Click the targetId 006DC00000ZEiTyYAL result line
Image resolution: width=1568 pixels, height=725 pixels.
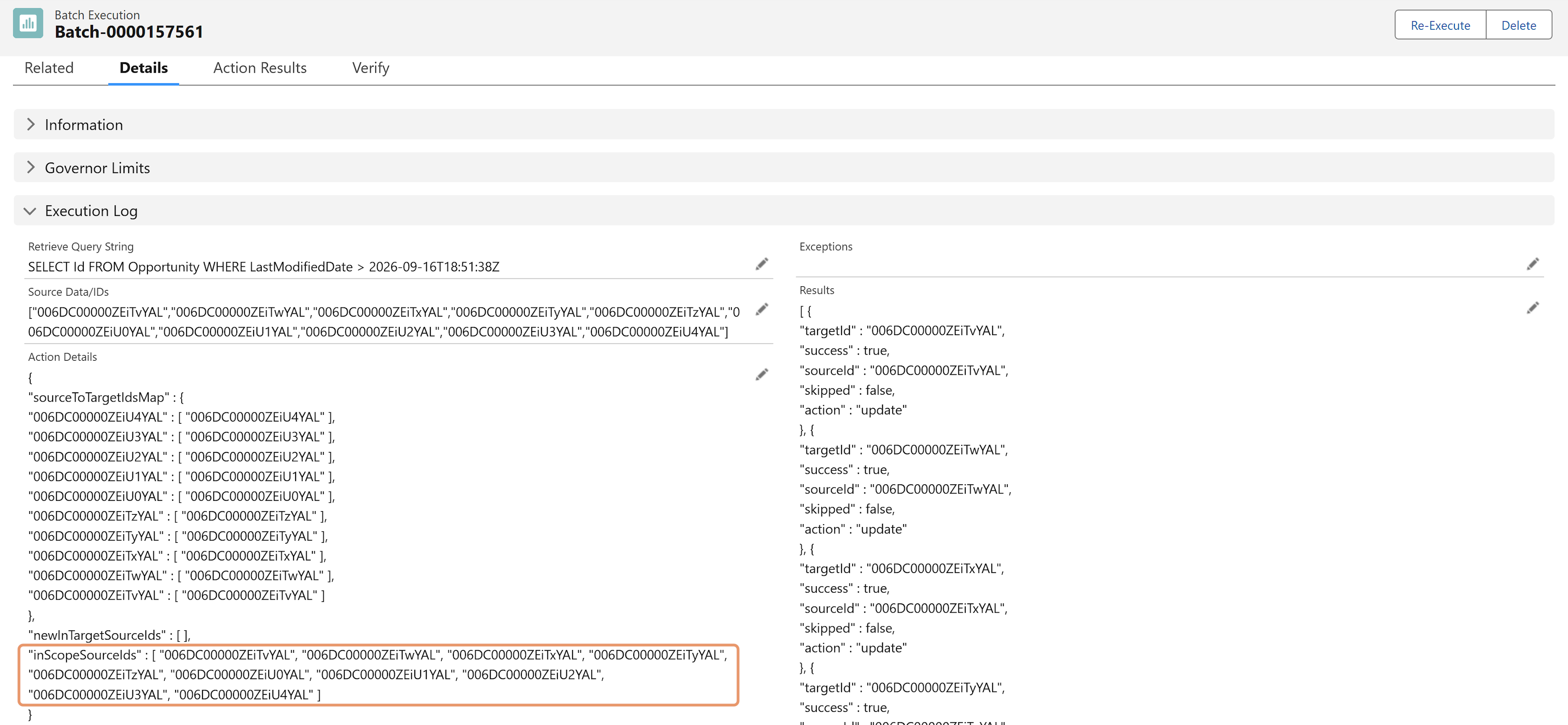tap(902, 688)
